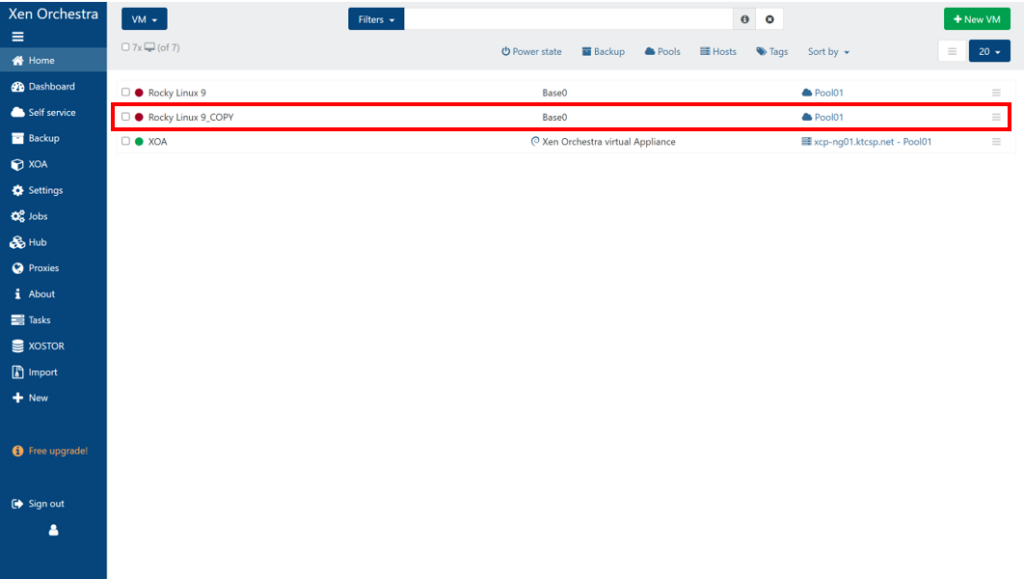Open row actions menu for XOA

pyautogui.click(x=996, y=142)
